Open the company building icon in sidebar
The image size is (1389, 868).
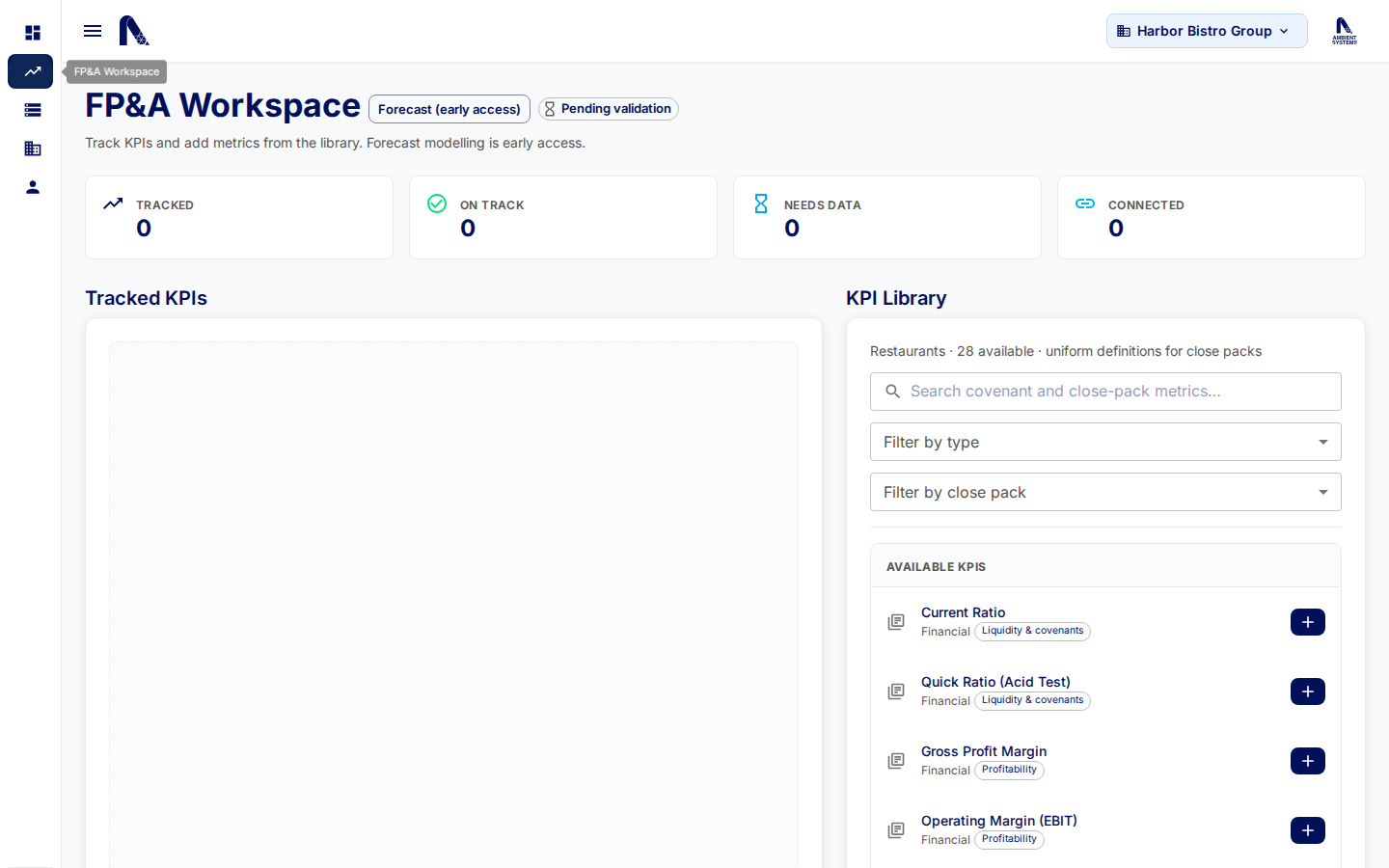pos(33,149)
